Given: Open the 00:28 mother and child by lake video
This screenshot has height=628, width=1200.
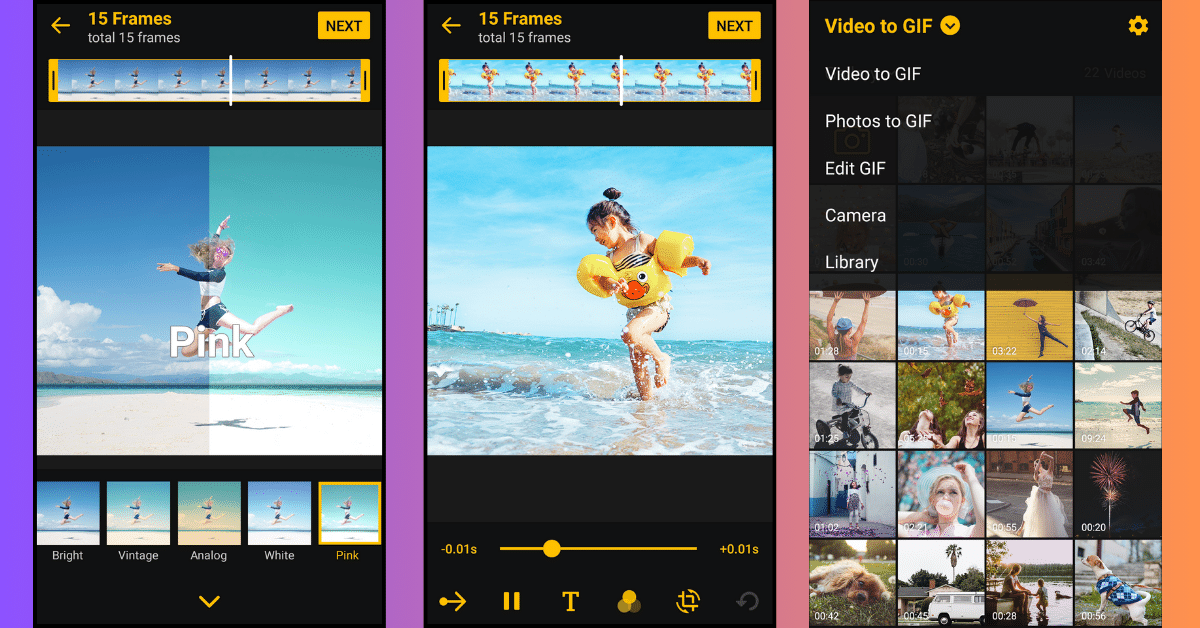Looking at the screenshot, I should [x=1029, y=583].
